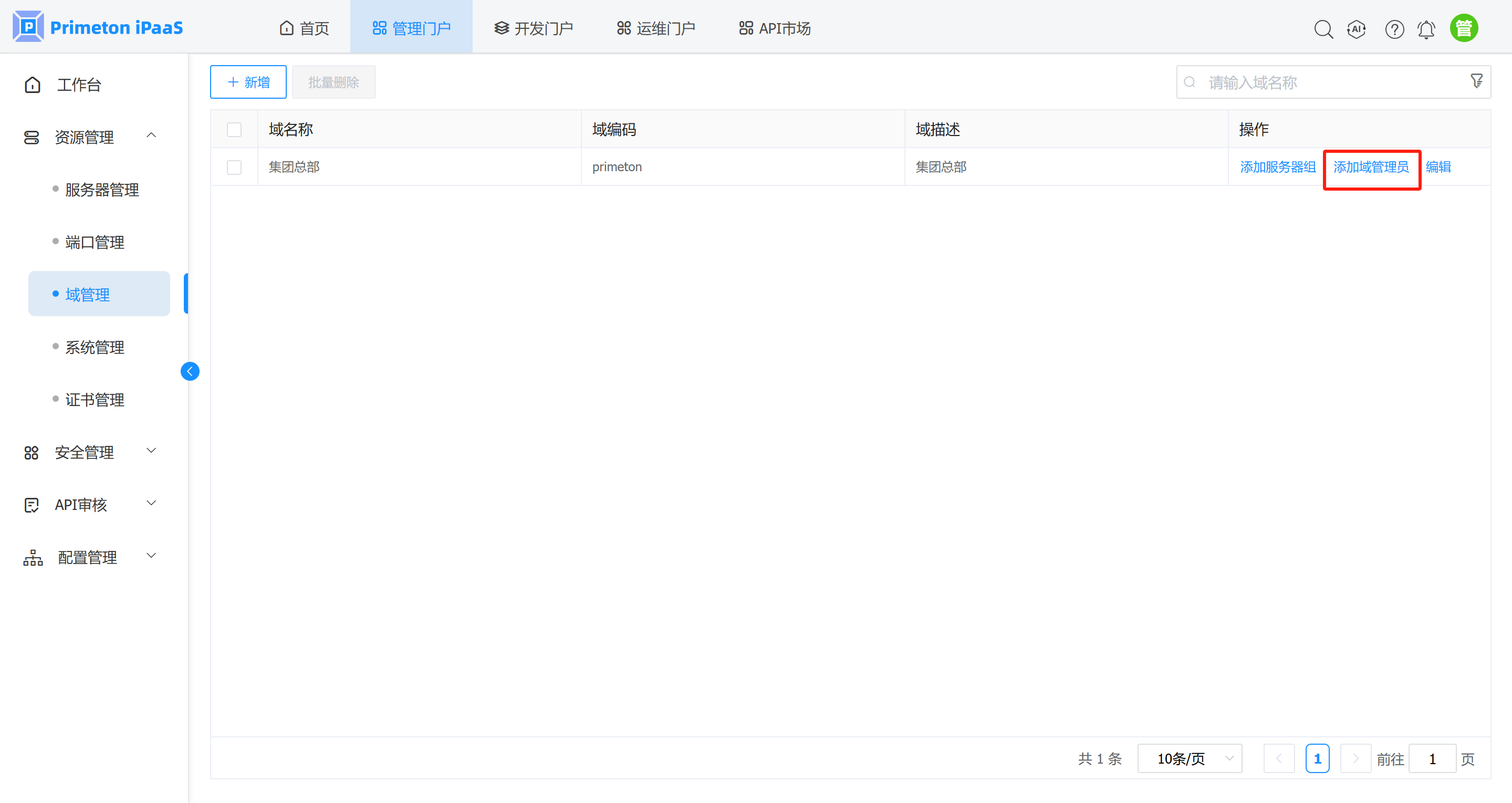Expand the 配置管理 section
This screenshot has height=803, width=1512.
coord(87,557)
